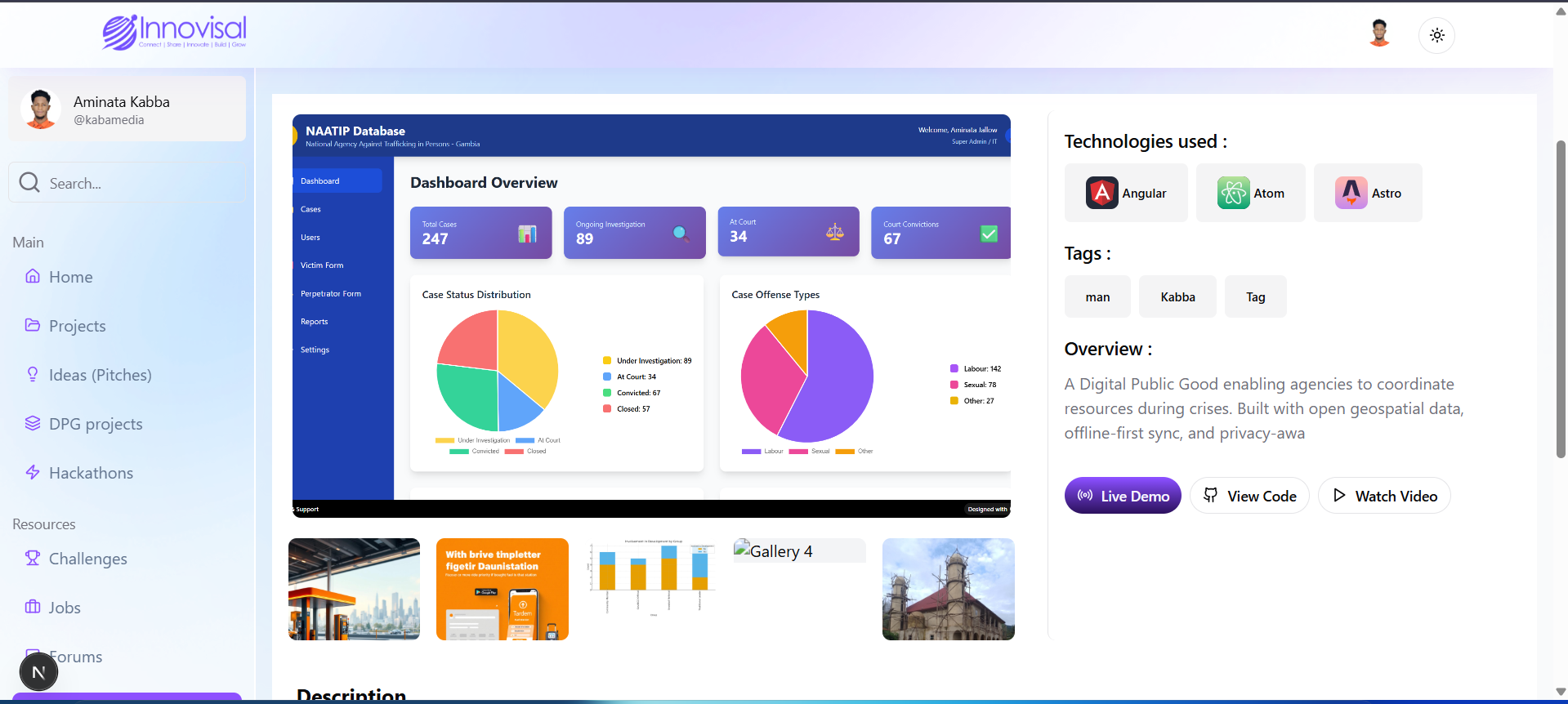This screenshot has height=704, width=1568.
Task: Play the Watch Video button
Action: point(1383,496)
